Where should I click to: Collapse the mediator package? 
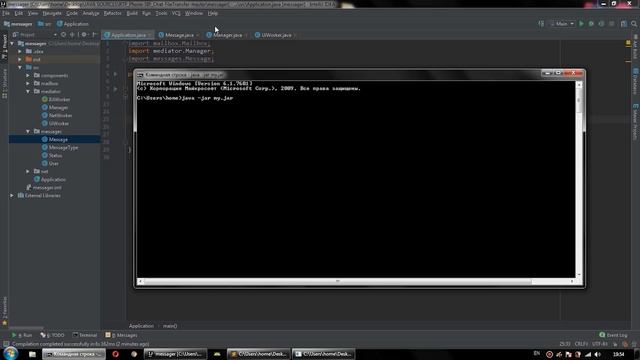tap(28, 91)
